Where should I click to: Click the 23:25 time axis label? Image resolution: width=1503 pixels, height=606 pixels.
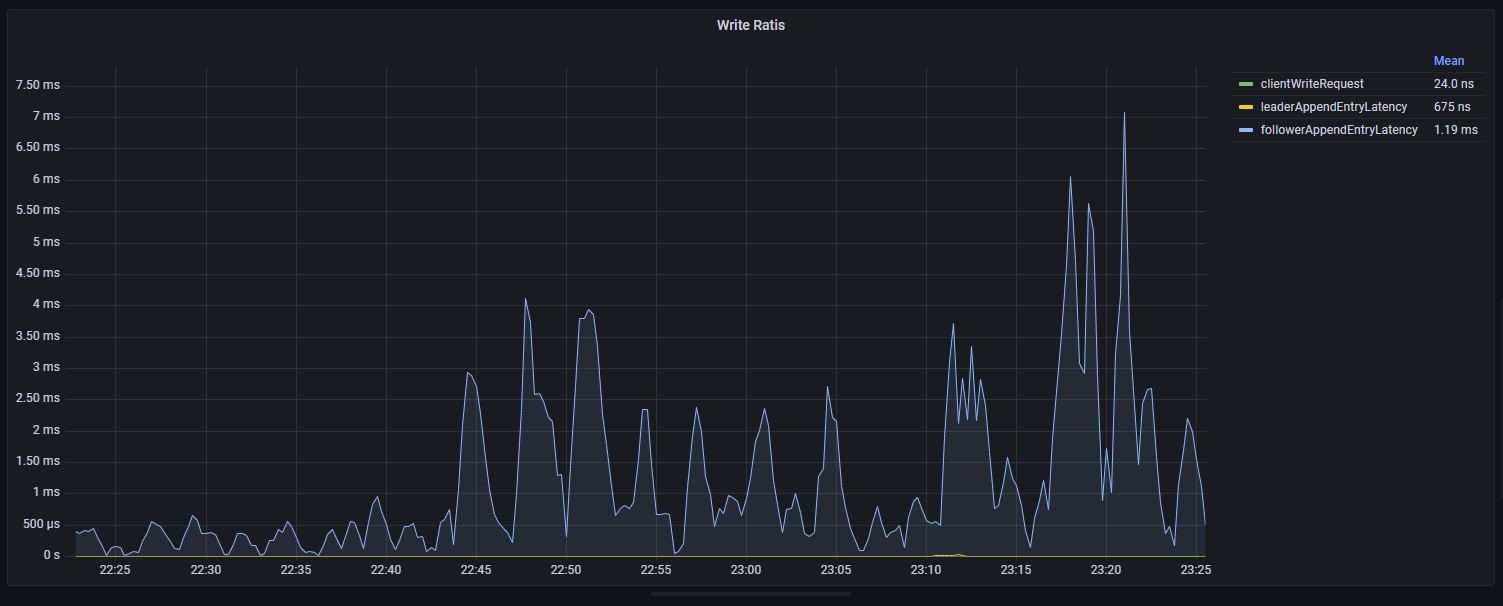(1195, 570)
